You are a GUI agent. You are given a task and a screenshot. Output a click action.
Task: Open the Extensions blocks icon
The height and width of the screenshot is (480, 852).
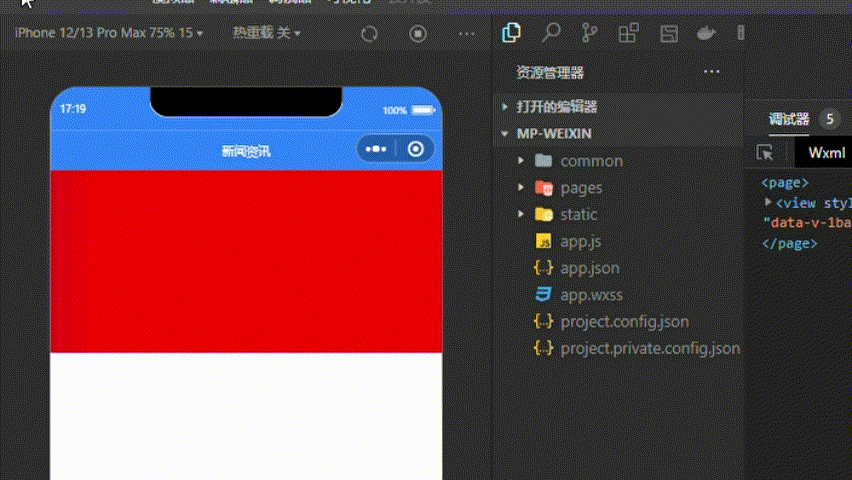click(629, 33)
